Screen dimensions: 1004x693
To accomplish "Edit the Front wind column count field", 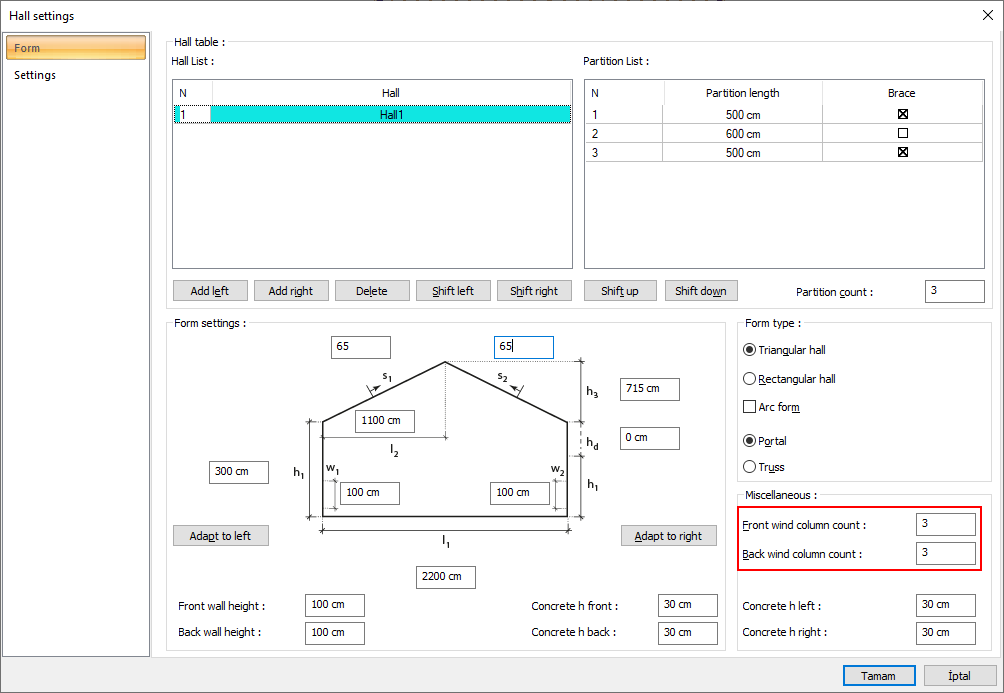I will pos(946,523).
